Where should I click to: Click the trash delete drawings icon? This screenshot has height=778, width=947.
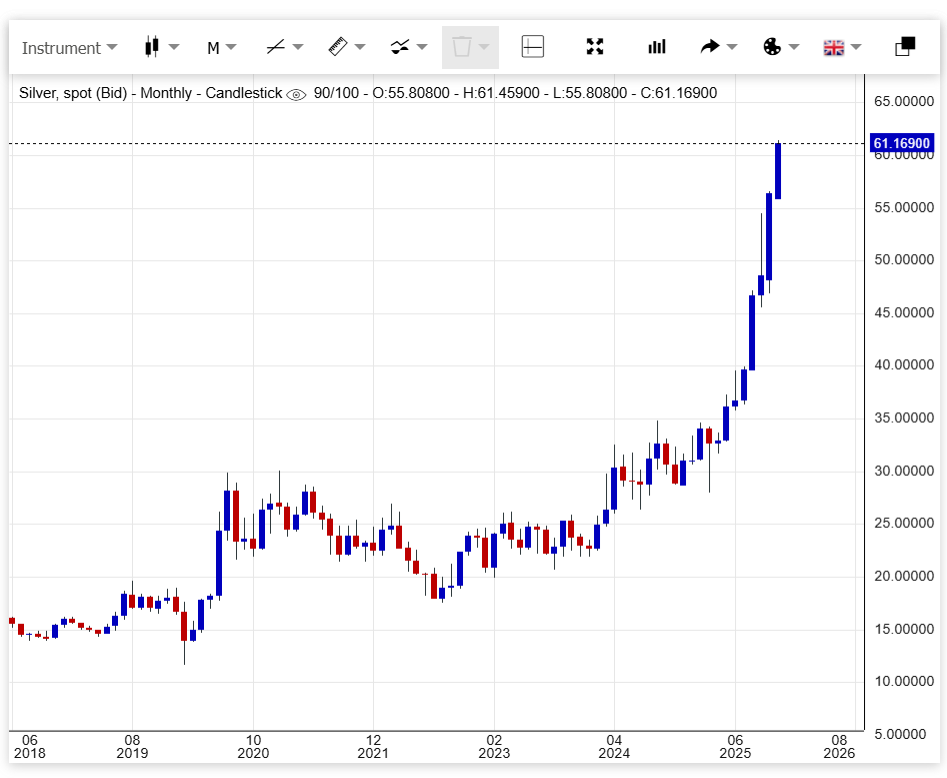(461, 47)
